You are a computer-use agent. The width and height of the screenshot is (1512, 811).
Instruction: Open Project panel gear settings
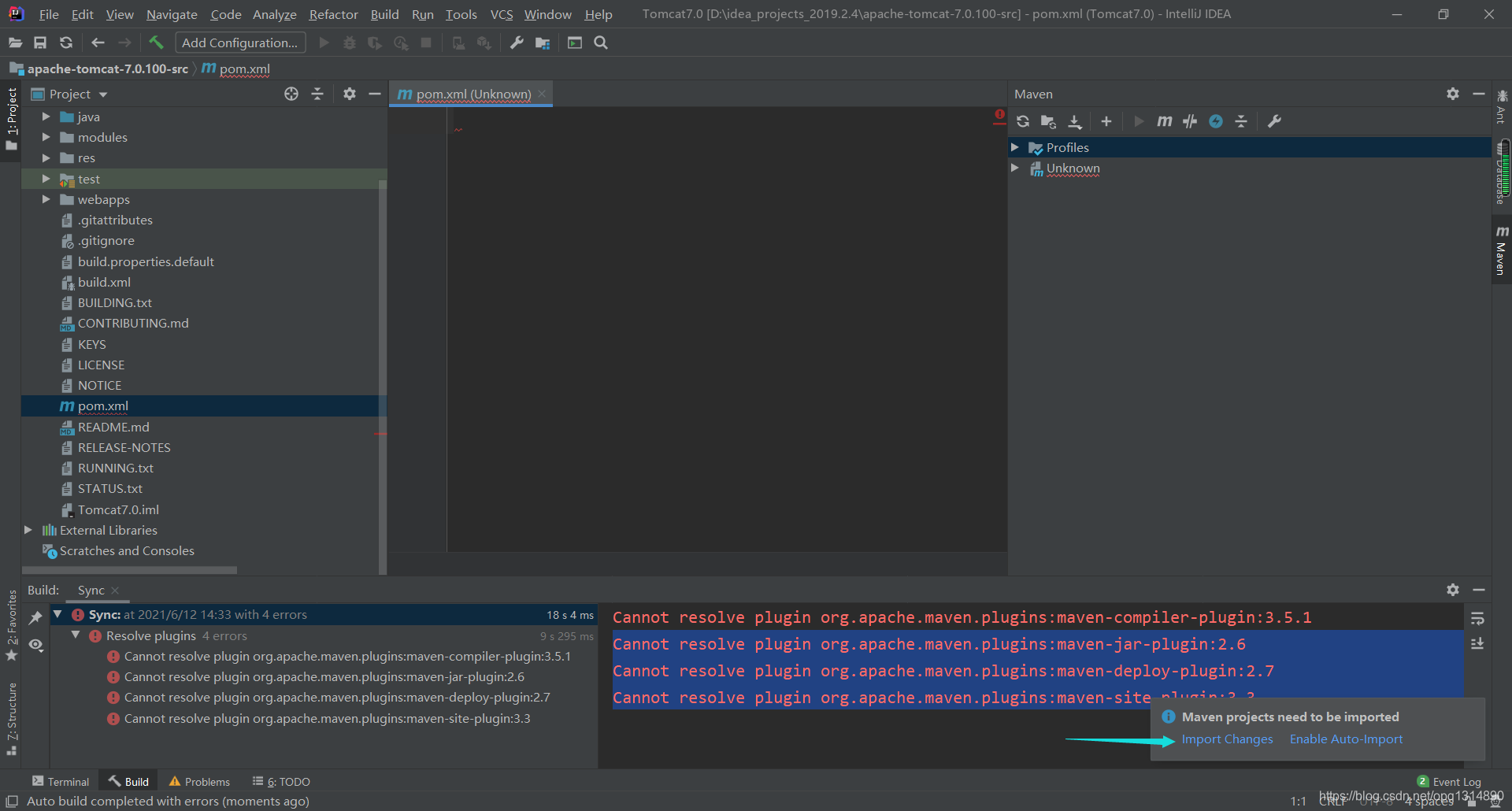click(350, 94)
